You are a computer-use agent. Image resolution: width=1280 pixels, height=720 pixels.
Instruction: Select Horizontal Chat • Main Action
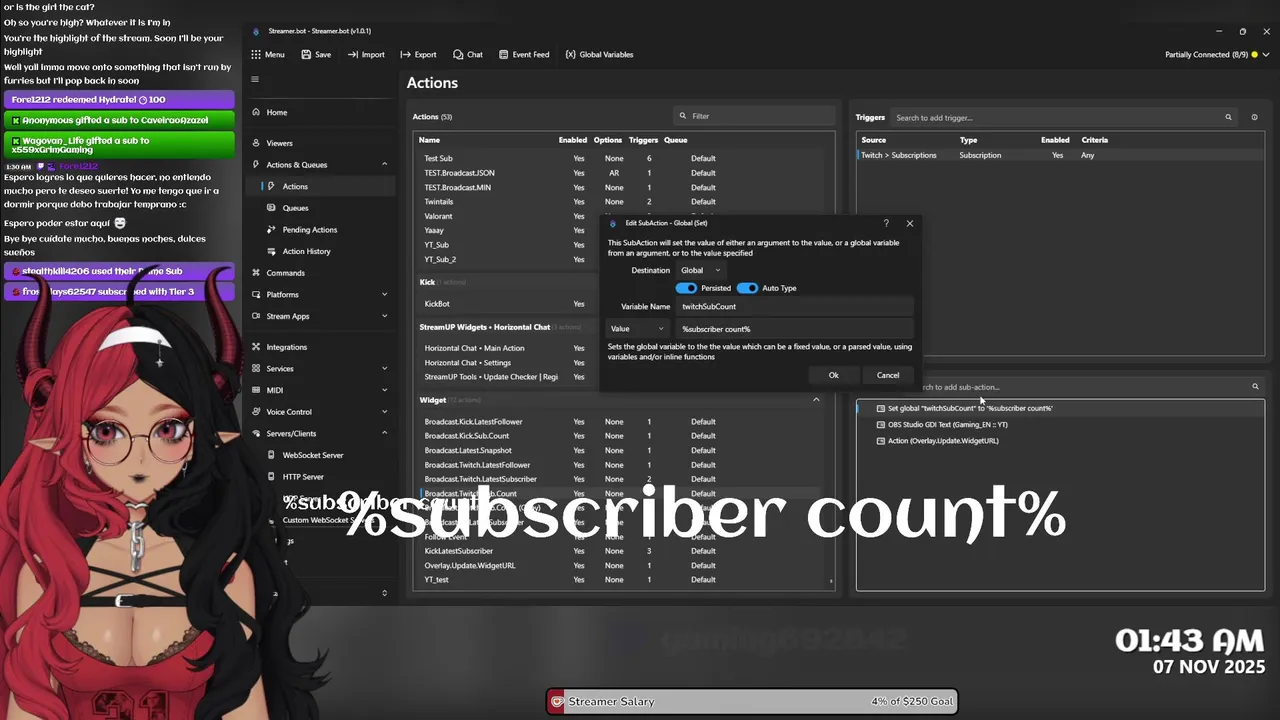509,348
